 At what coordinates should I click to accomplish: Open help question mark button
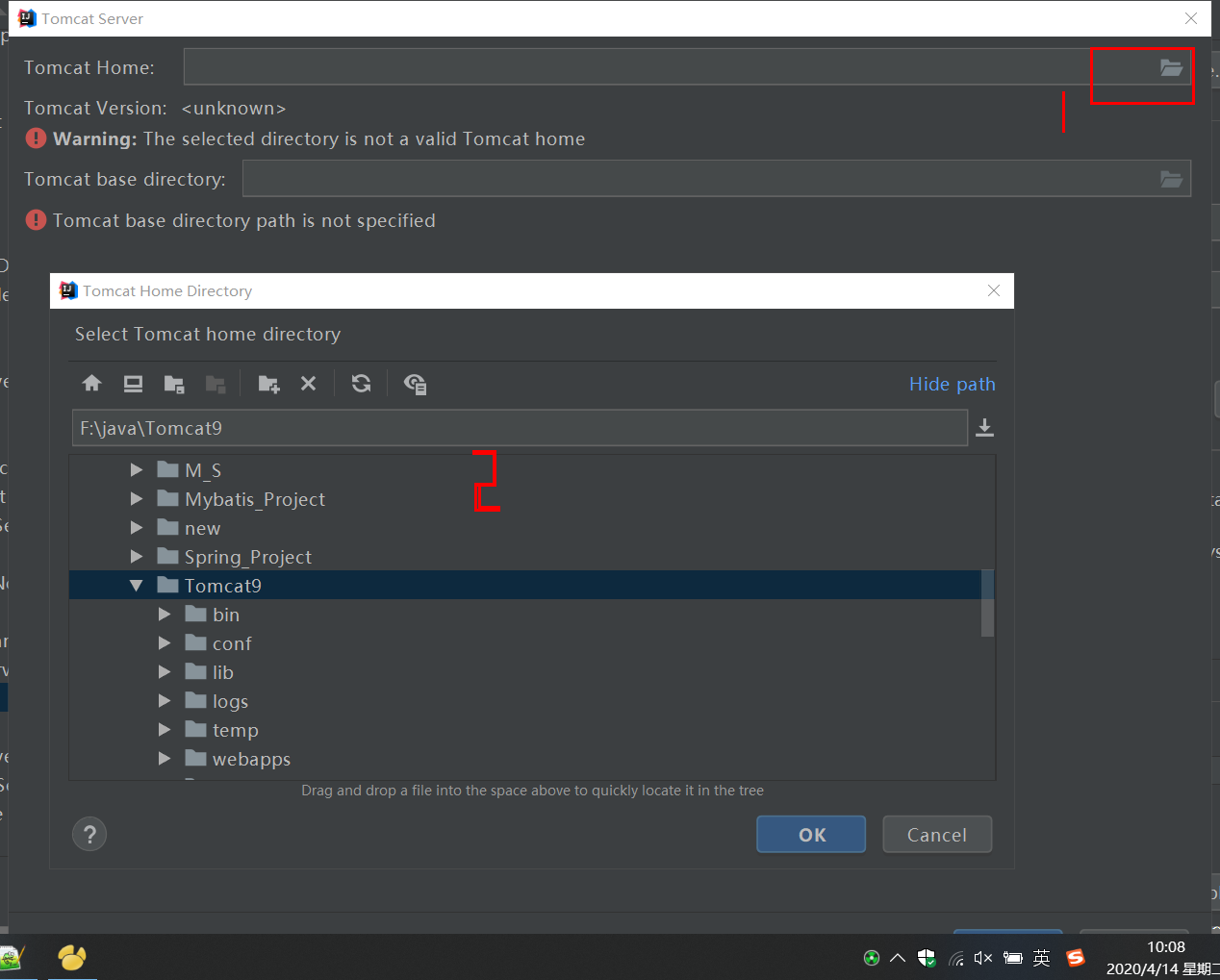pyautogui.click(x=89, y=834)
